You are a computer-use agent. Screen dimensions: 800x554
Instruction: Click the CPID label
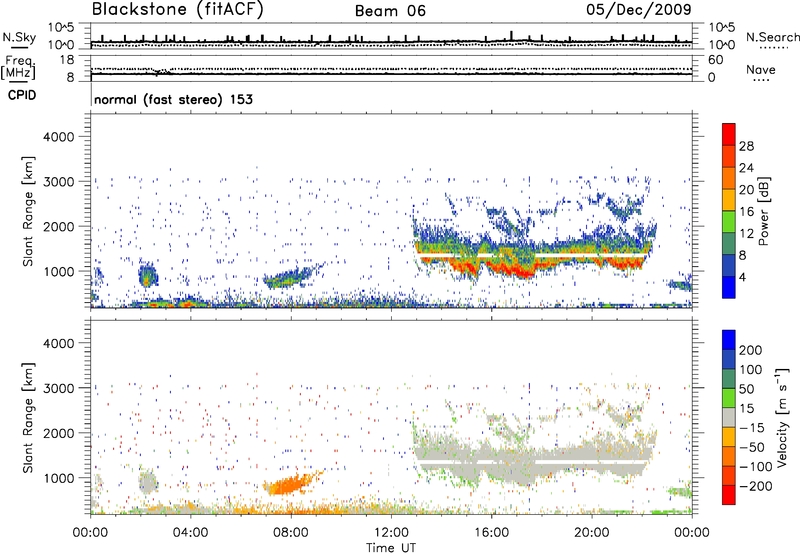pos(22,95)
